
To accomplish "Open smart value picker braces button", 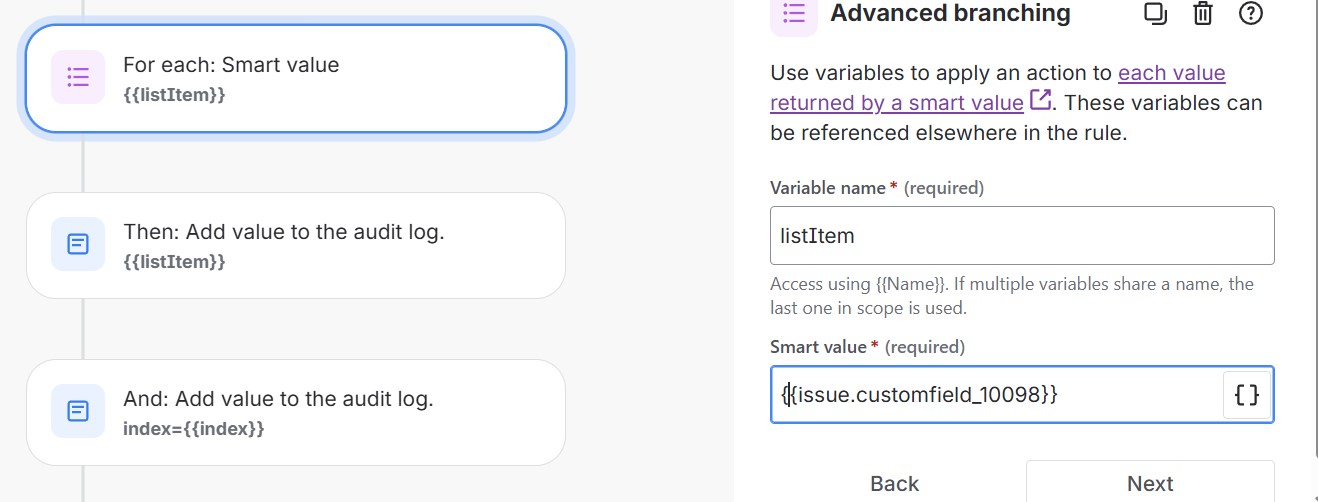I will [x=1247, y=395].
